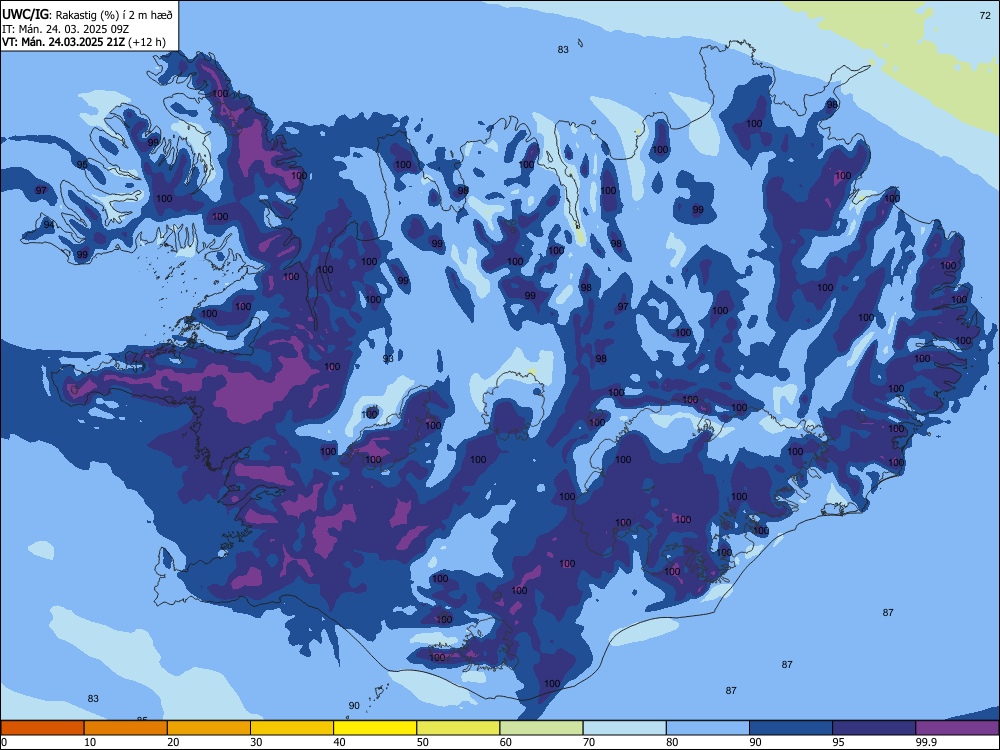Click the '(+12 h)' forecast offset text
The image size is (1000, 750).
pyautogui.click(x=147, y=42)
